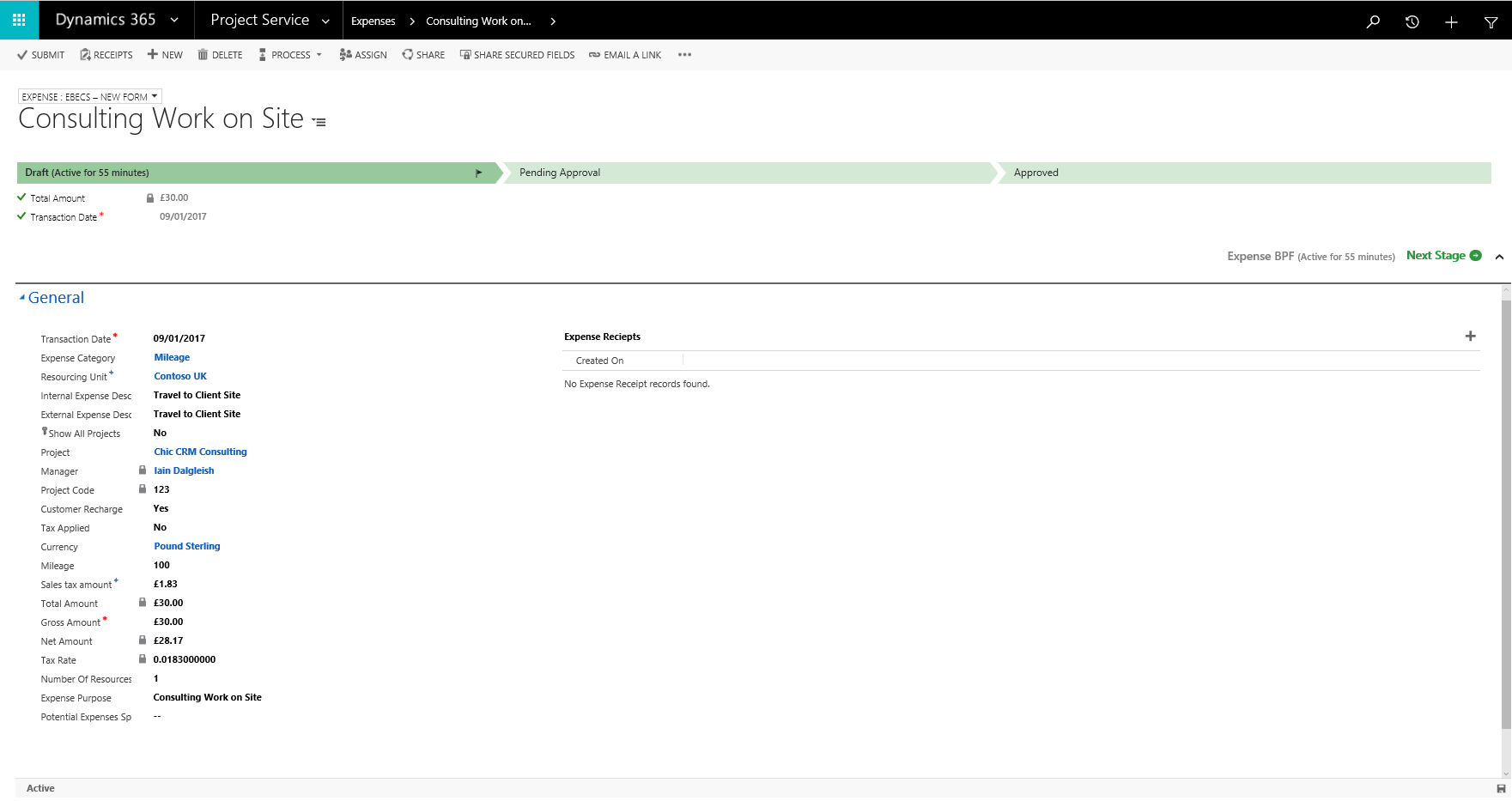Open record navigation list icon beside title
Screen dimensions: 1512x801
319,122
